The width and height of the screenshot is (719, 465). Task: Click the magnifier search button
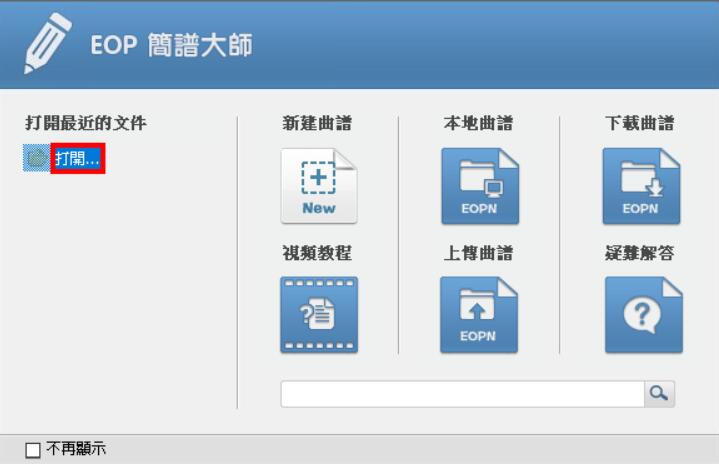coord(659,393)
